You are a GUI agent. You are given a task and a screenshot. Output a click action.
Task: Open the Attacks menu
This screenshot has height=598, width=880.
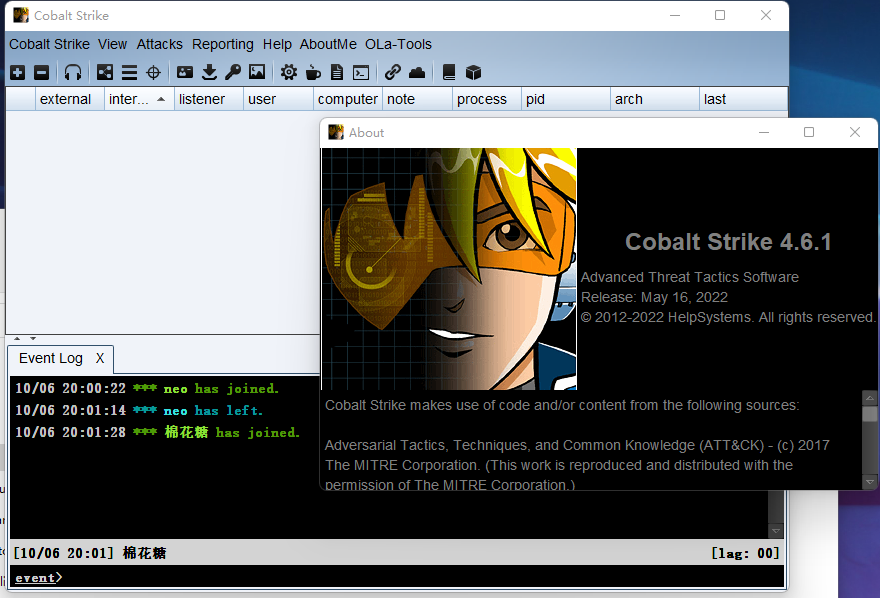159,44
